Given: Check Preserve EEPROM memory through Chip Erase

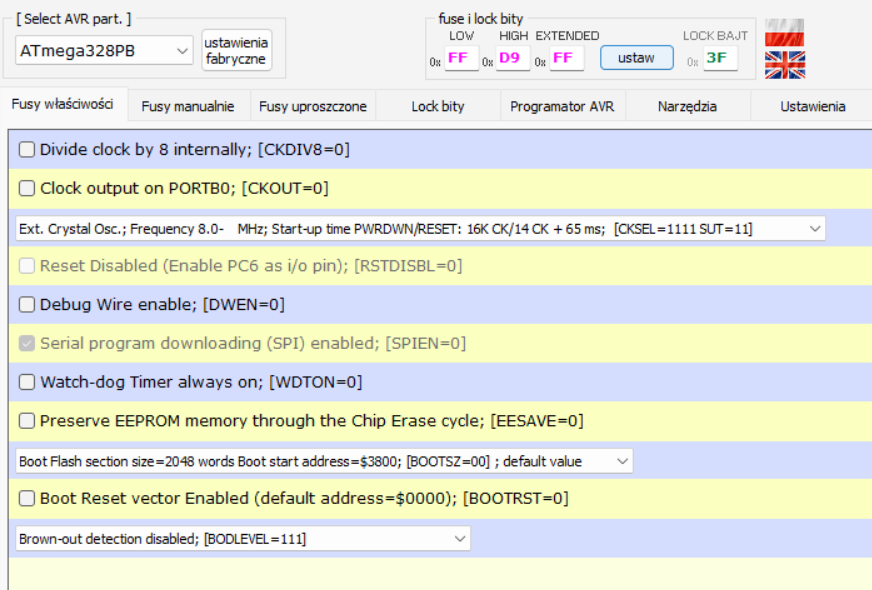Looking at the screenshot, I should click(x=27, y=421).
